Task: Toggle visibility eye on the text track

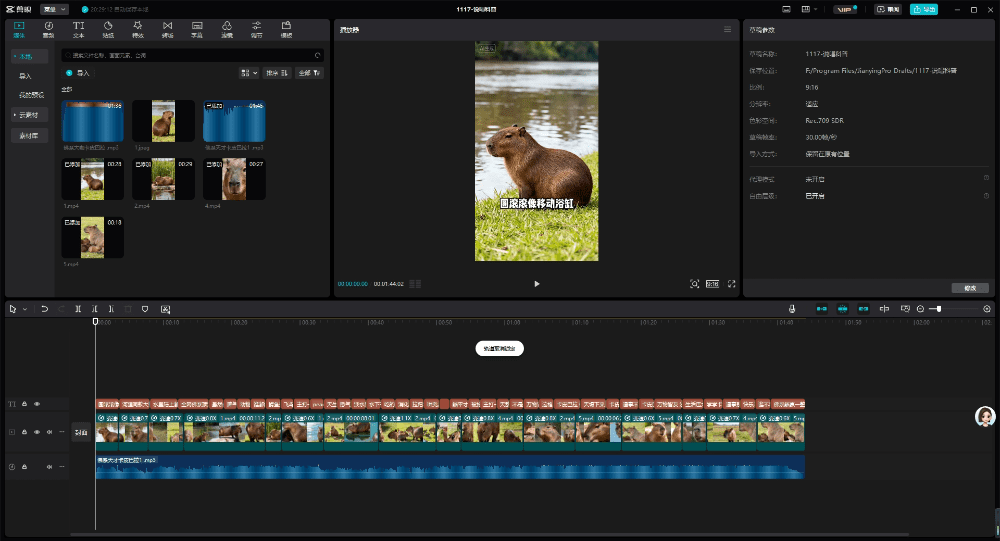Action: click(x=37, y=404)
